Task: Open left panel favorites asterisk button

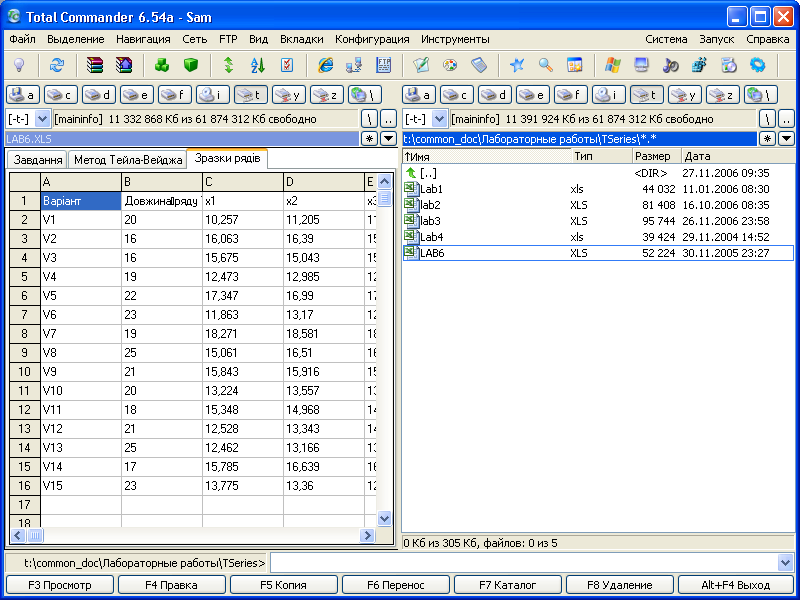Action: [369, 138]
